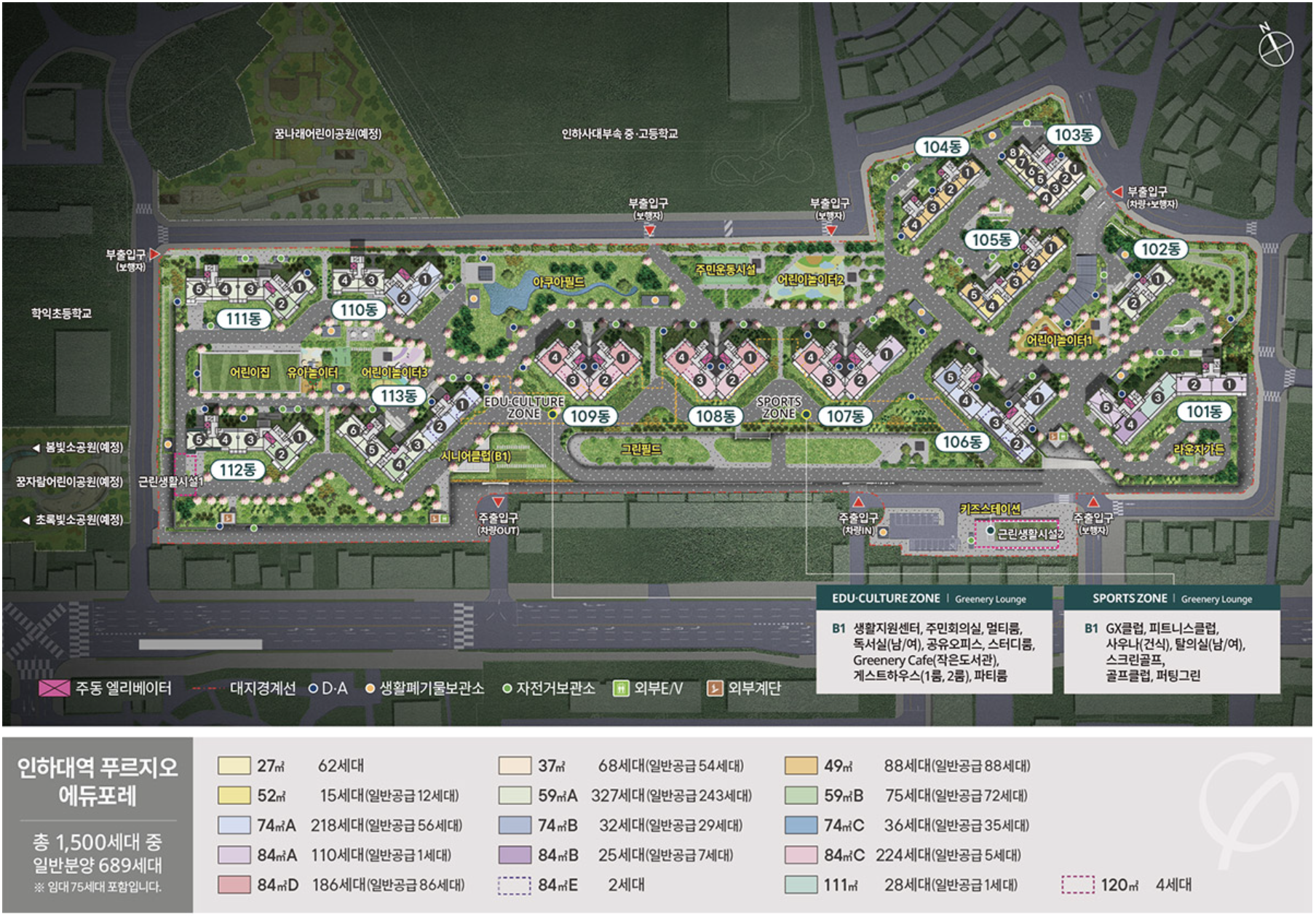
Task: Select the 84㎡A color swatch
Action: pyautogui.click(x=234, y=855)
